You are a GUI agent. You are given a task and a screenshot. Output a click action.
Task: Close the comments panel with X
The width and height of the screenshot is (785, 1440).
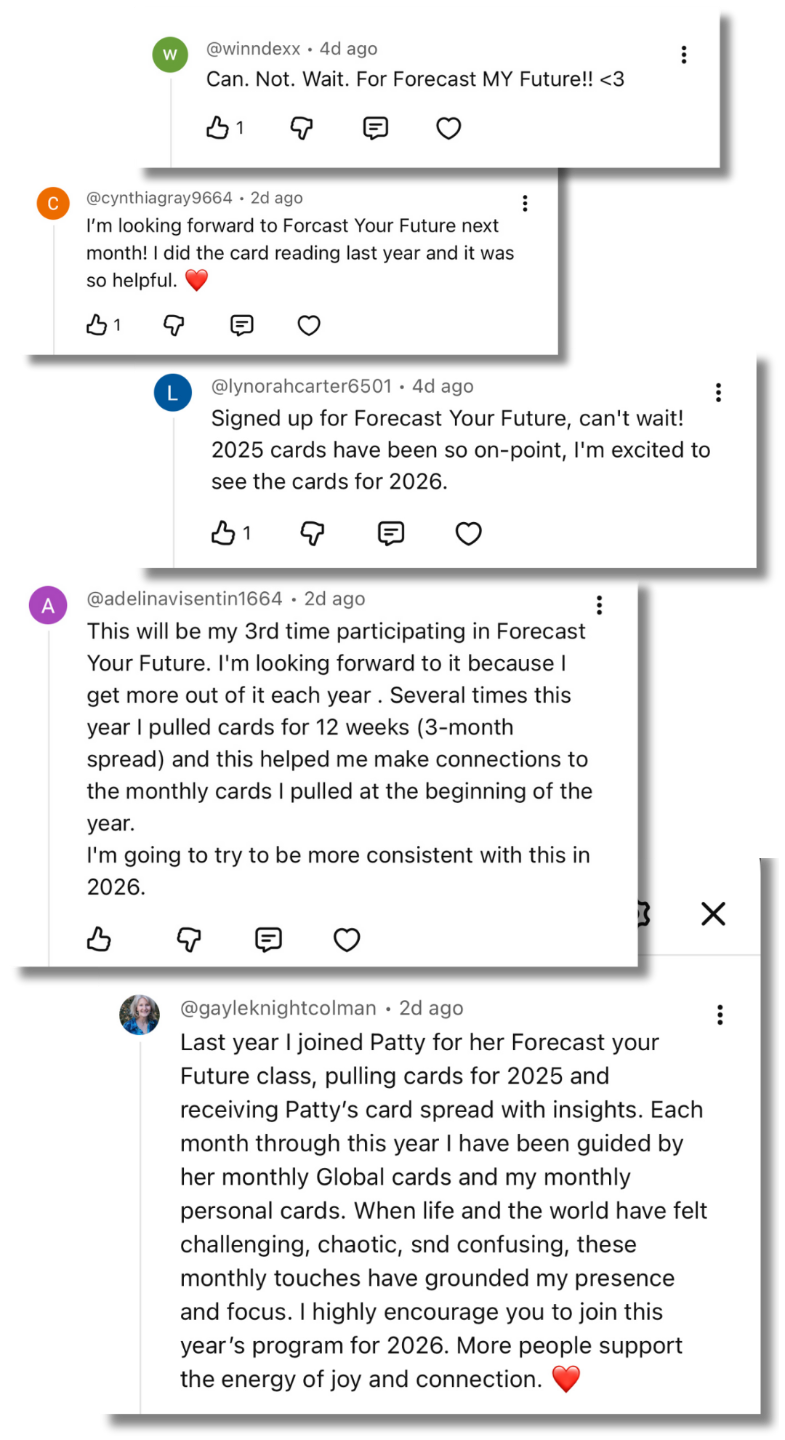[713, 913]
